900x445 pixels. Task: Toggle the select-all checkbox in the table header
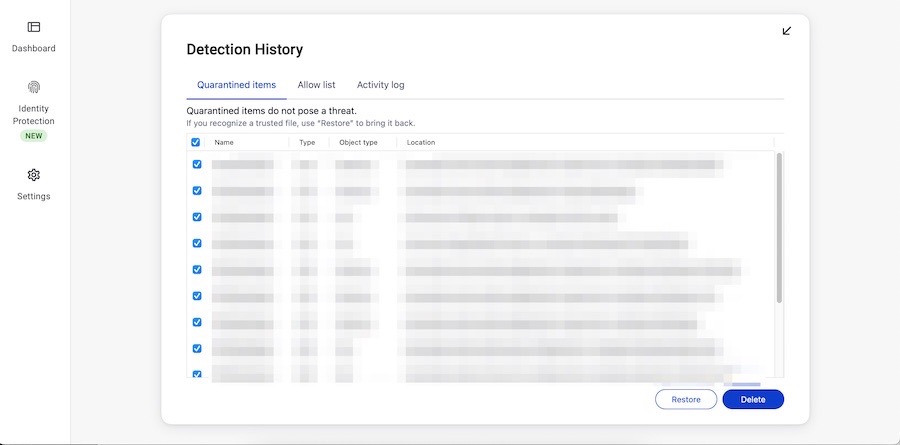(196, 142)
